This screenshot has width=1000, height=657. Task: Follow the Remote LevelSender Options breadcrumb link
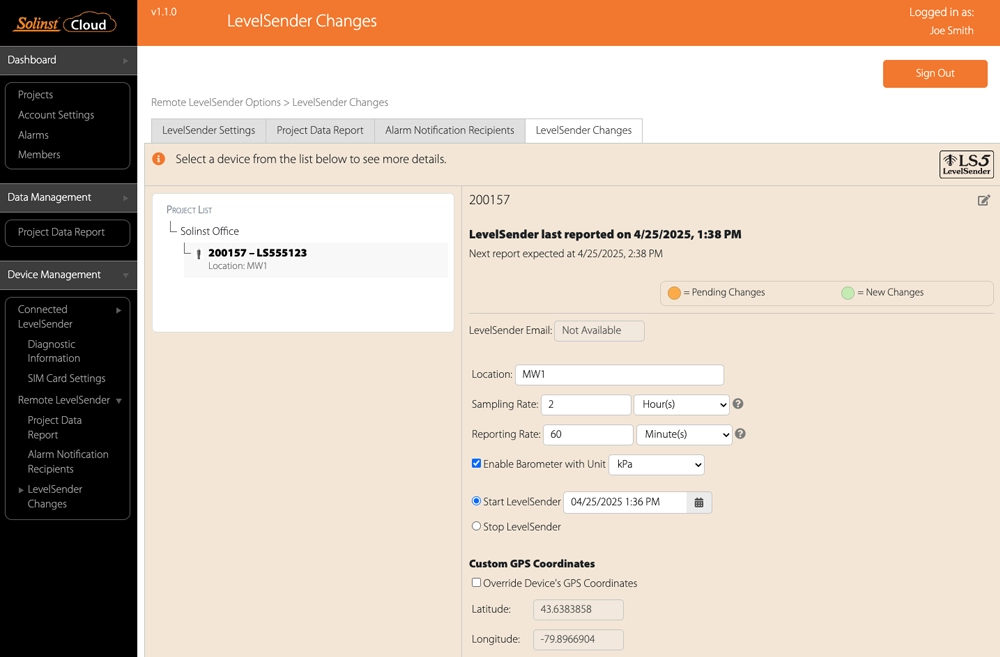[x=214, y=102]
